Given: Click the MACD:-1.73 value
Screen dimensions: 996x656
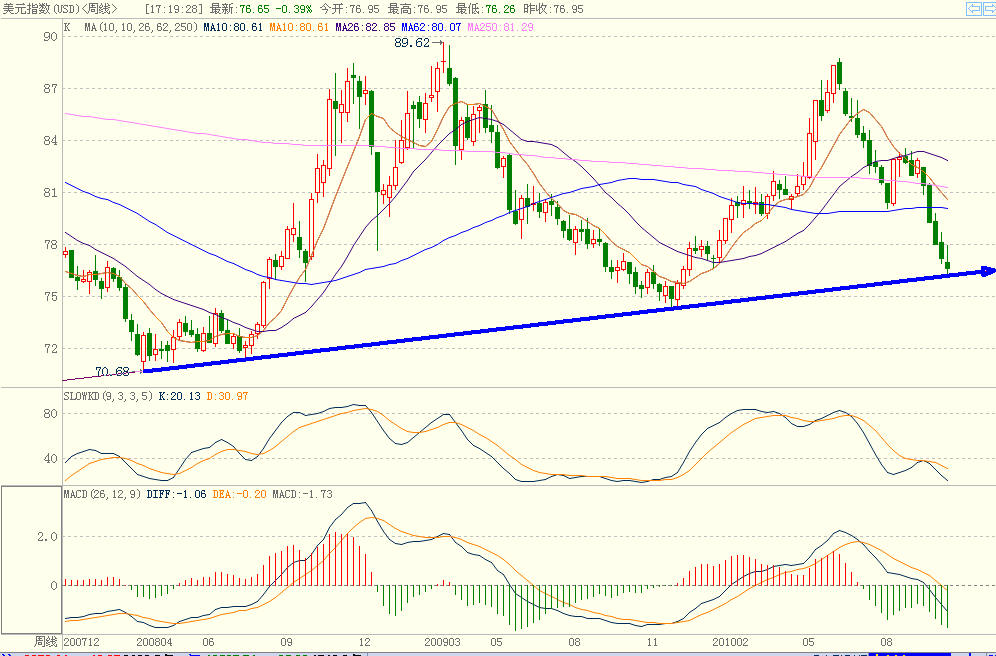Looking at the screenshot, I should 302,494.
